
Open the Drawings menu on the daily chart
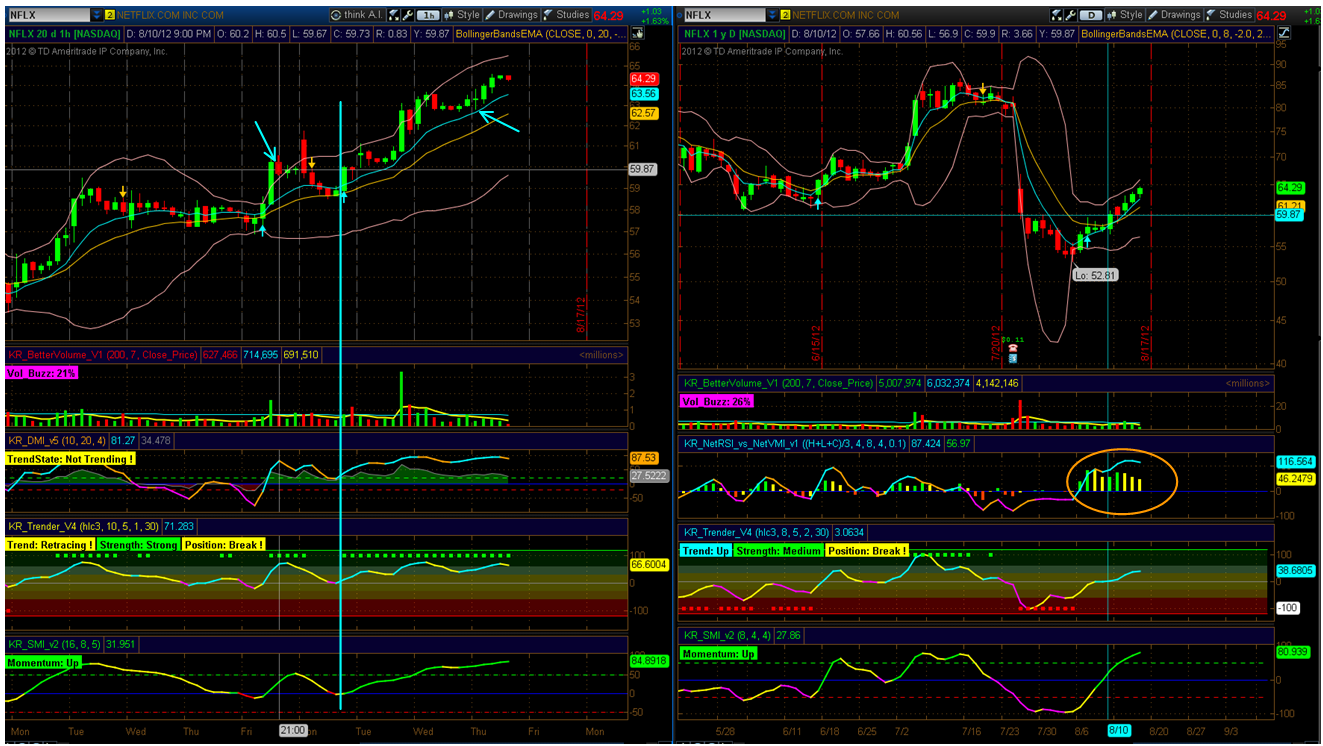coord(1174,15)
